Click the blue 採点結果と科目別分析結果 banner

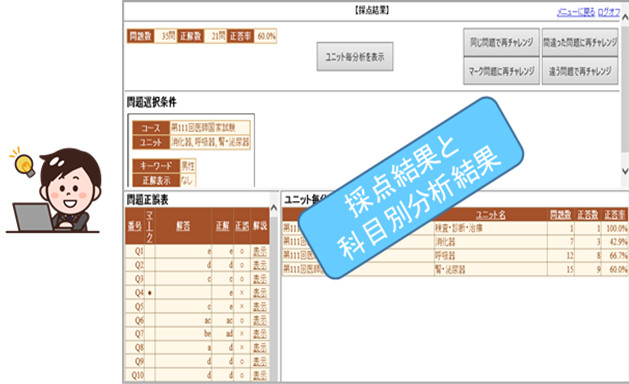click(x=410, y=188)
